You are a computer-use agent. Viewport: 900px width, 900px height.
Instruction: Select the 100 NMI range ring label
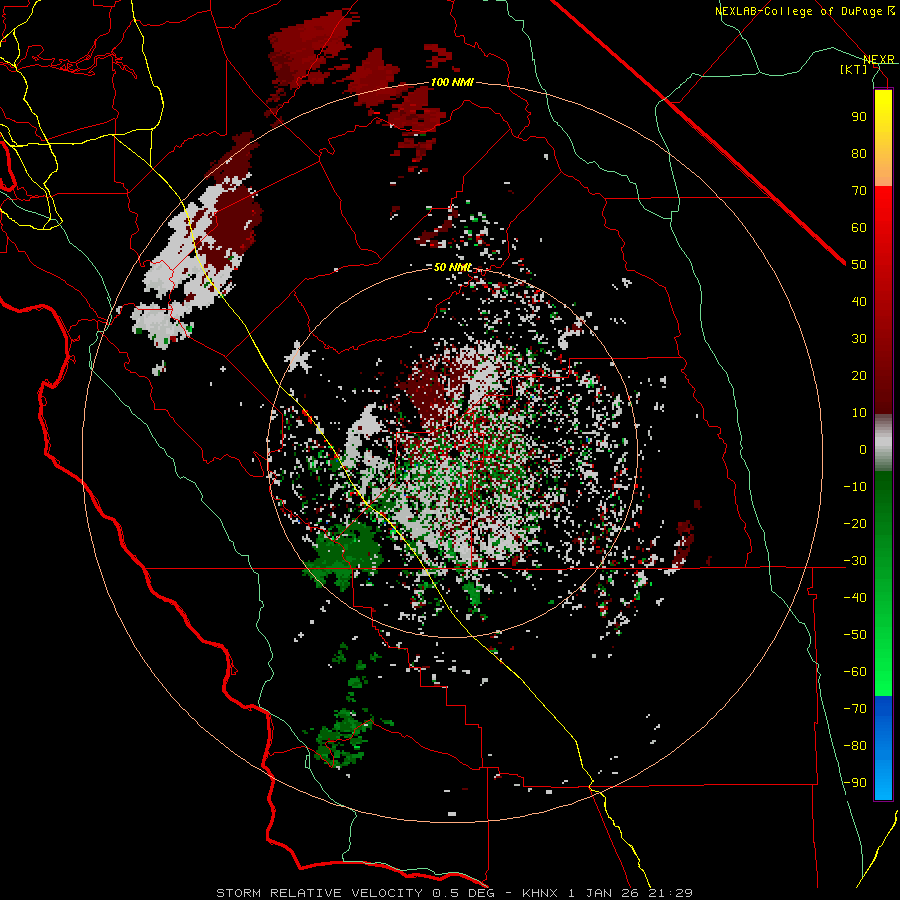tap(452, 82)
